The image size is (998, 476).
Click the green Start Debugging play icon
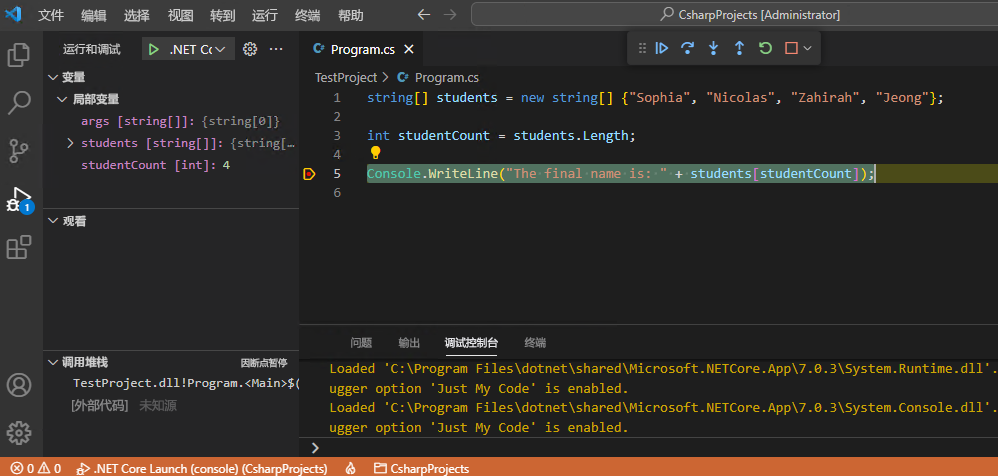[153, 50]
